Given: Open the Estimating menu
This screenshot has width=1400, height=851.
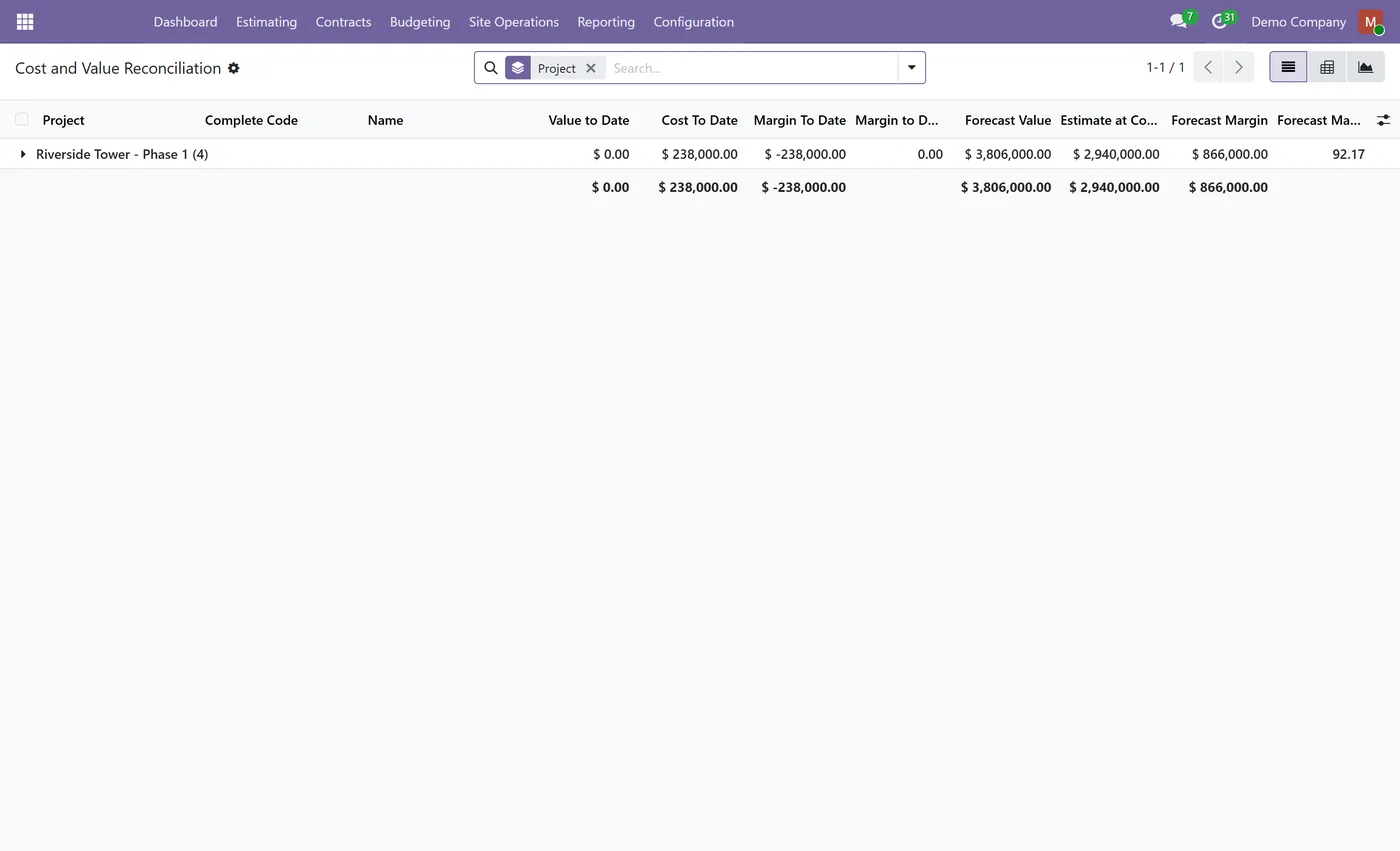Looking at the screenshot, I should [266, 21].
